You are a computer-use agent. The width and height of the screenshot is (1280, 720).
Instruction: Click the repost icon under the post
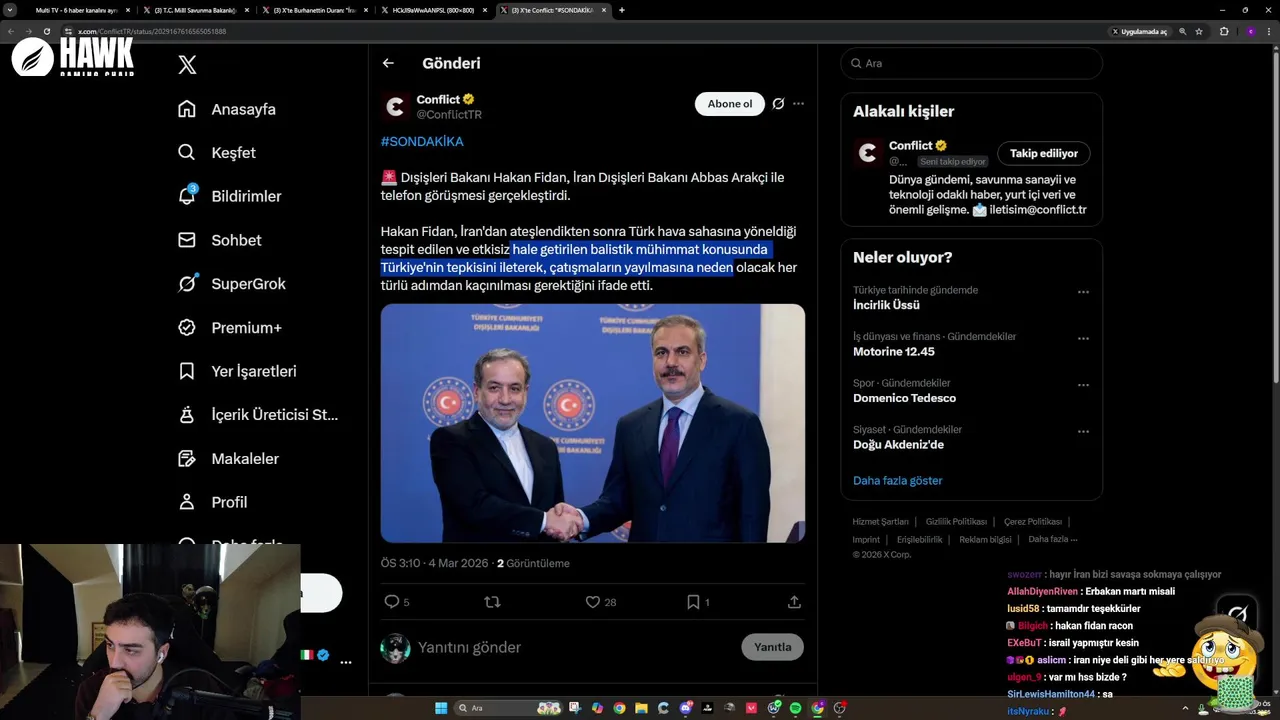pos(492,602)
